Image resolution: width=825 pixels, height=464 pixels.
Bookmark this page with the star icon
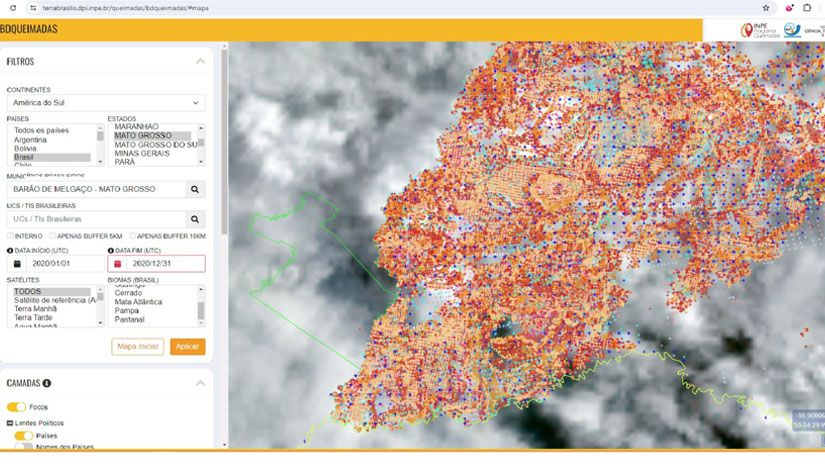point(766,7)
